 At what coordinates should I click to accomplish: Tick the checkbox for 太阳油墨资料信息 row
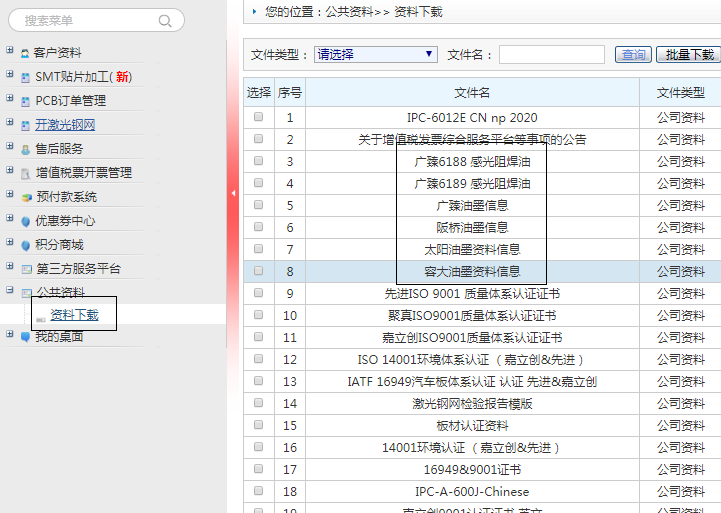coord(259,249)
